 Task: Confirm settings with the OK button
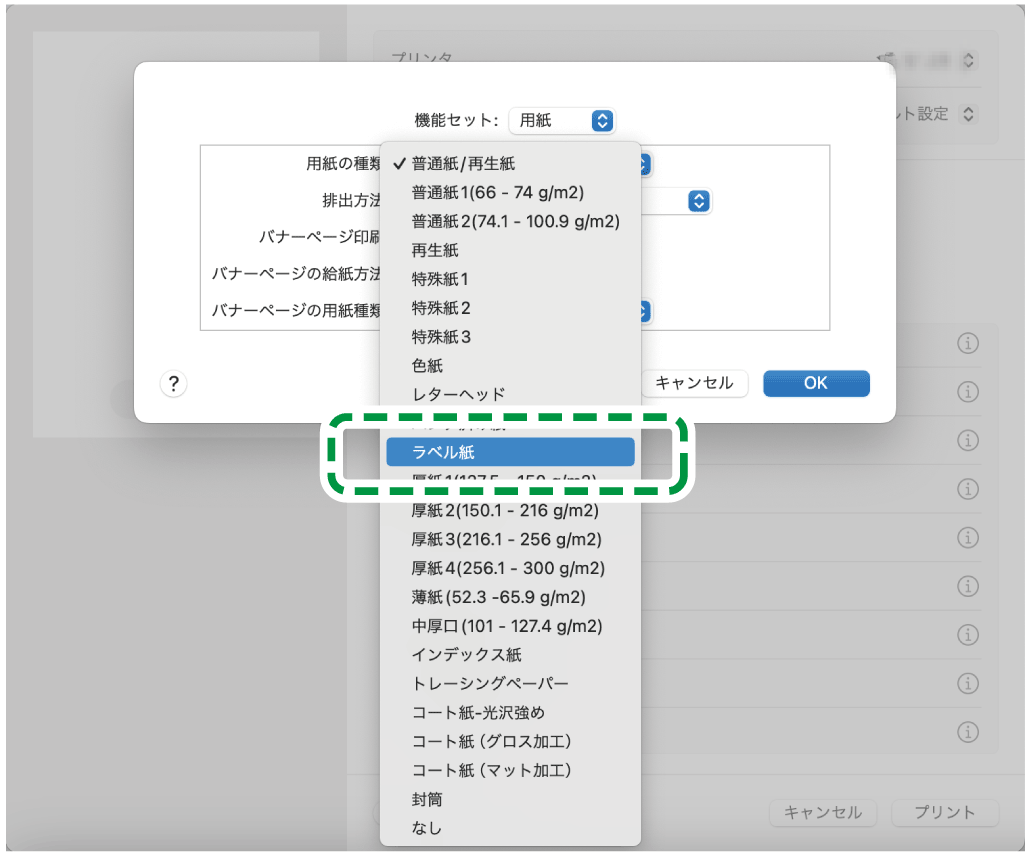pyautogui.click(x=816, y=383)
